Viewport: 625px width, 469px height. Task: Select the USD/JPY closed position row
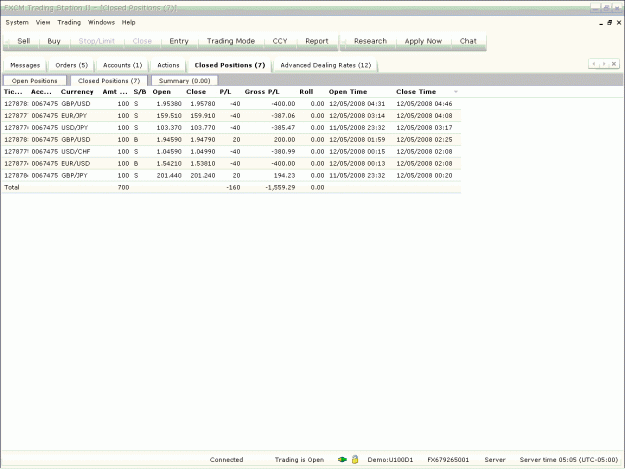(232, 128)
